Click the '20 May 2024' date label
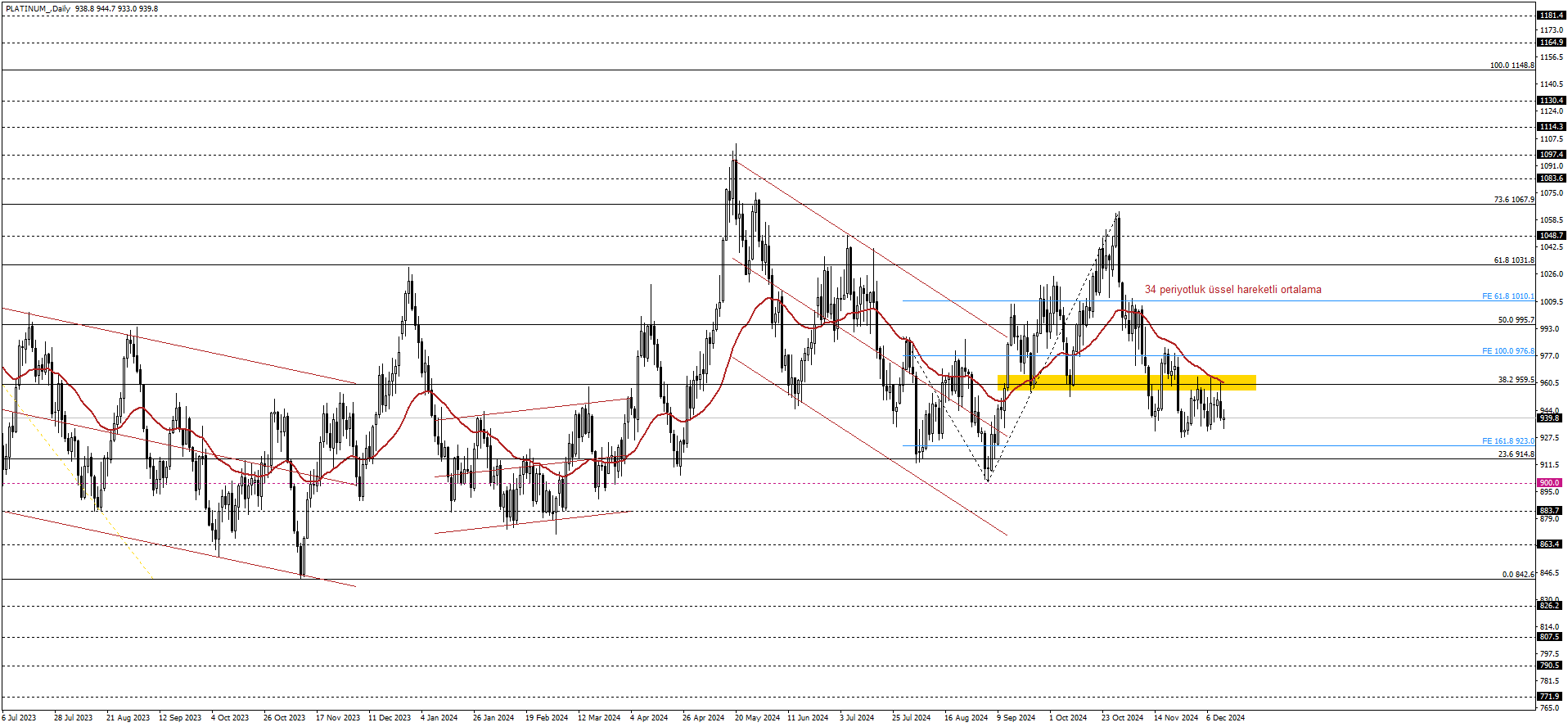This screenshot has width=1568, height=727. (757, 718)
